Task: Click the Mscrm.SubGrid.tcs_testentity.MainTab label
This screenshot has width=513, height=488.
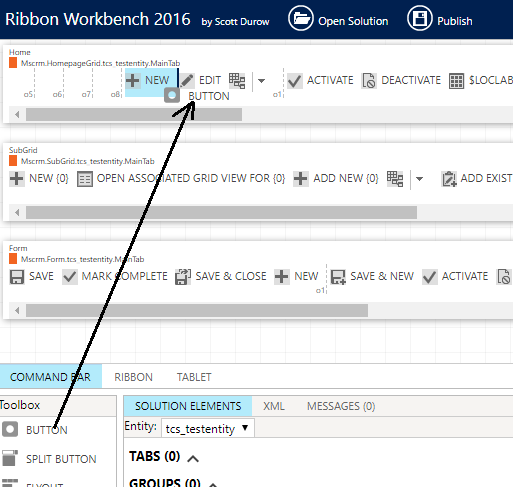Action: pos(88,161)
